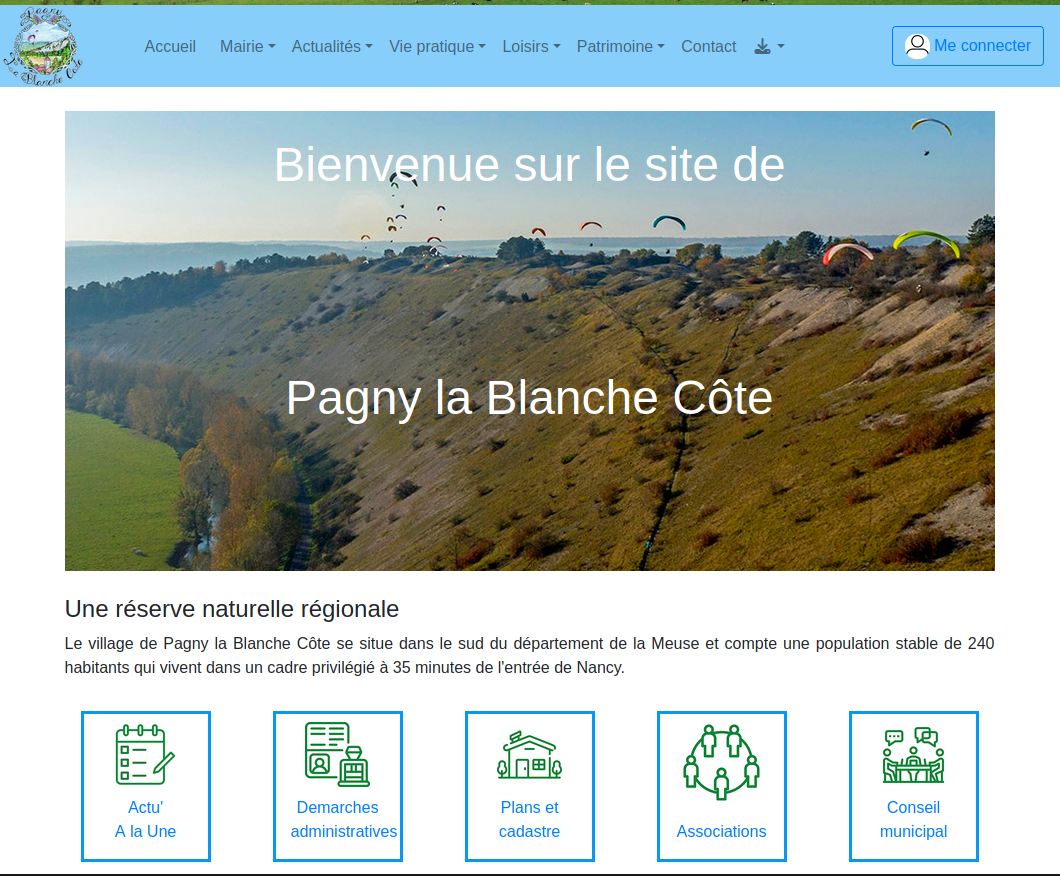Go to the Accueil page
This screenshot has height=876, width=1060.
[x=170, y=46]
